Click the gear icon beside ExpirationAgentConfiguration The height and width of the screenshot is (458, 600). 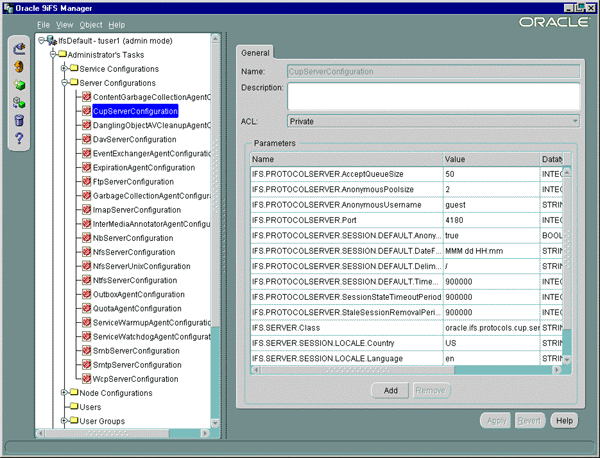[87, 167]
